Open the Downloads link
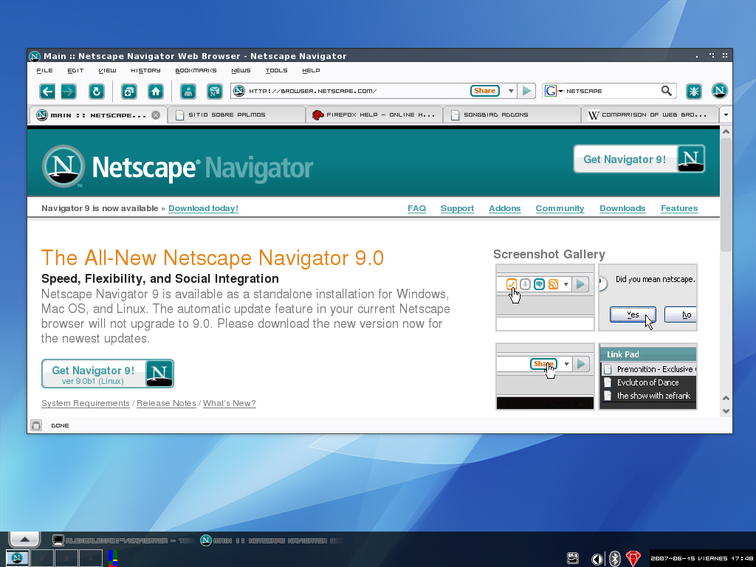Image resolution: width=756 pixels, height=567 pixels. pyautogui.click(x=622, y=208)
